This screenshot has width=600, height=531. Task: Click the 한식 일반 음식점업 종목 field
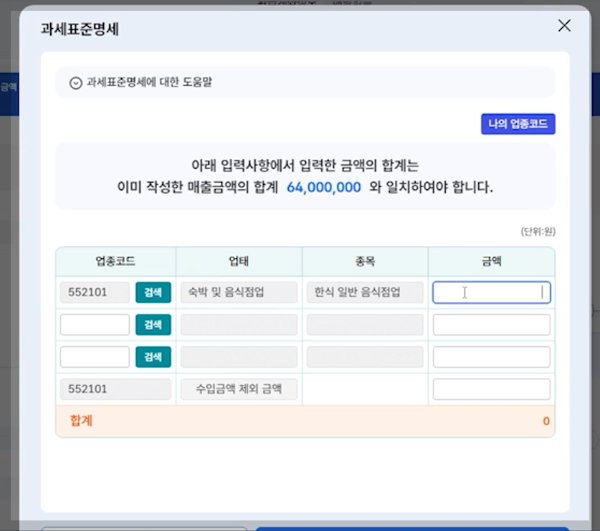pos(365,293)
